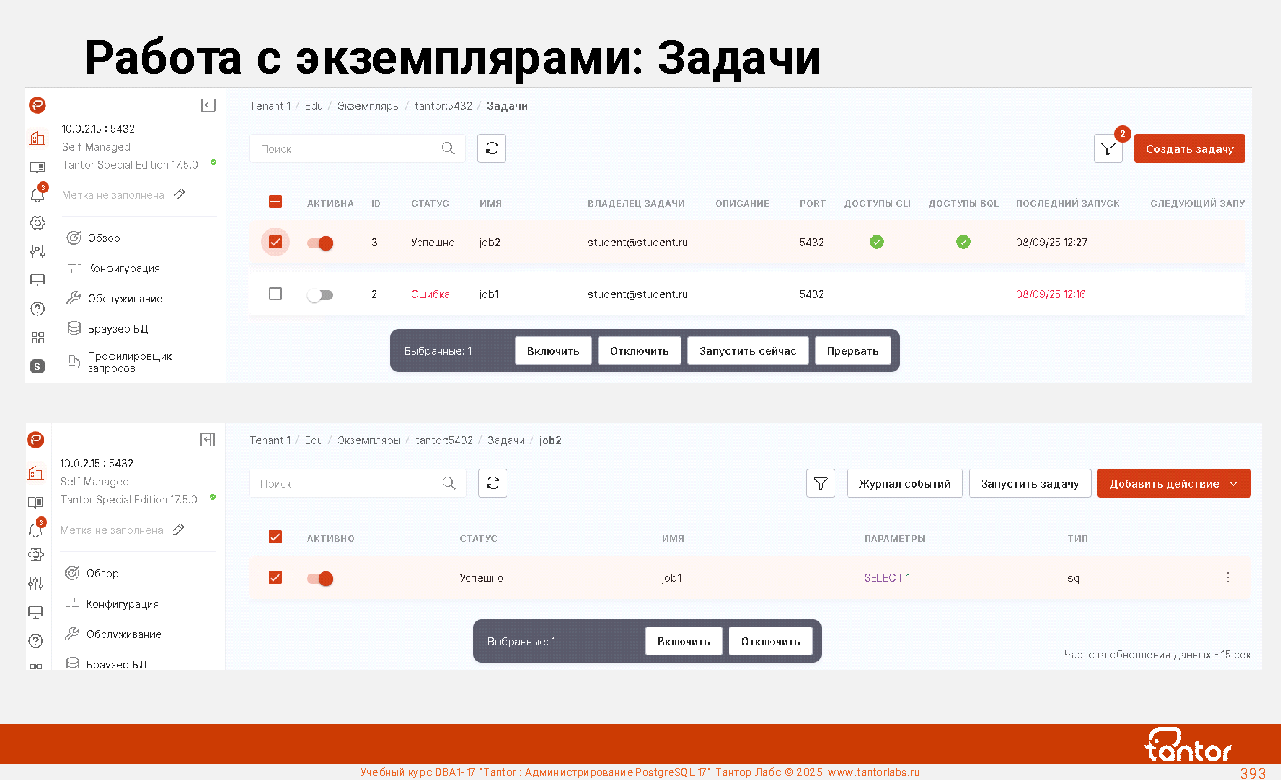Disable the active toggle slider for job2
The width and height of the screenshot is (1281, 780).
320,243
